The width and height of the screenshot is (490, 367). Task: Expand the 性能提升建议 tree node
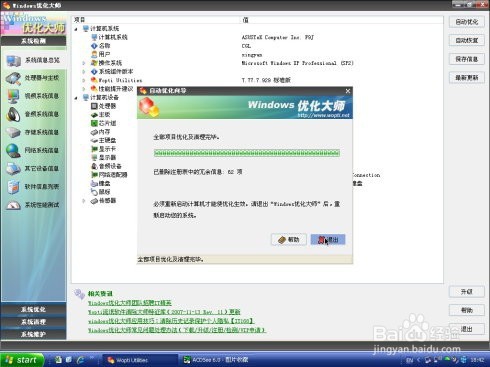(x=84, y=89)
